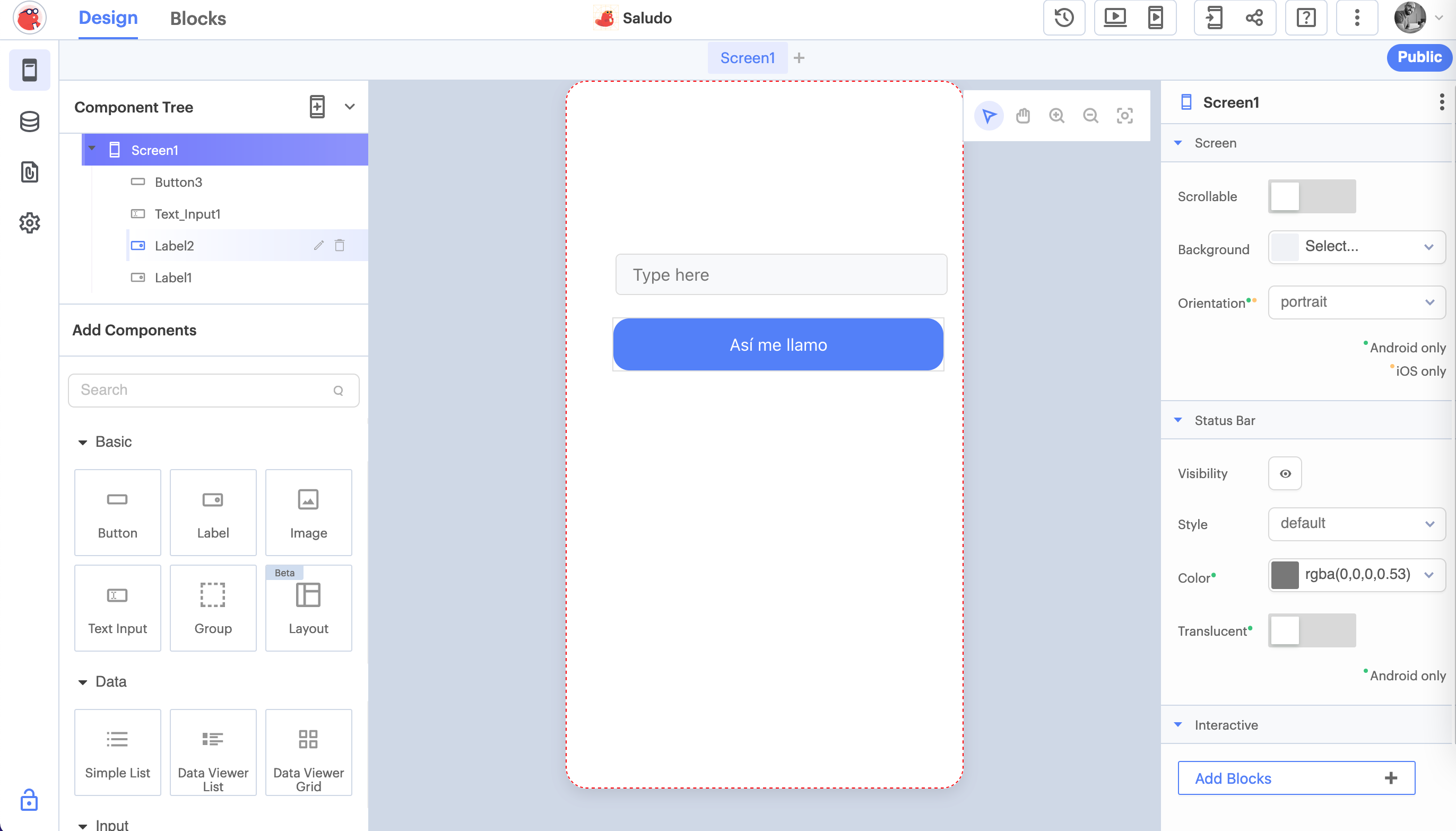The height and width of the screenshot is (831, 1456).
Task: Switch to the Blocks tab
Action: click(x=198, y=18)
